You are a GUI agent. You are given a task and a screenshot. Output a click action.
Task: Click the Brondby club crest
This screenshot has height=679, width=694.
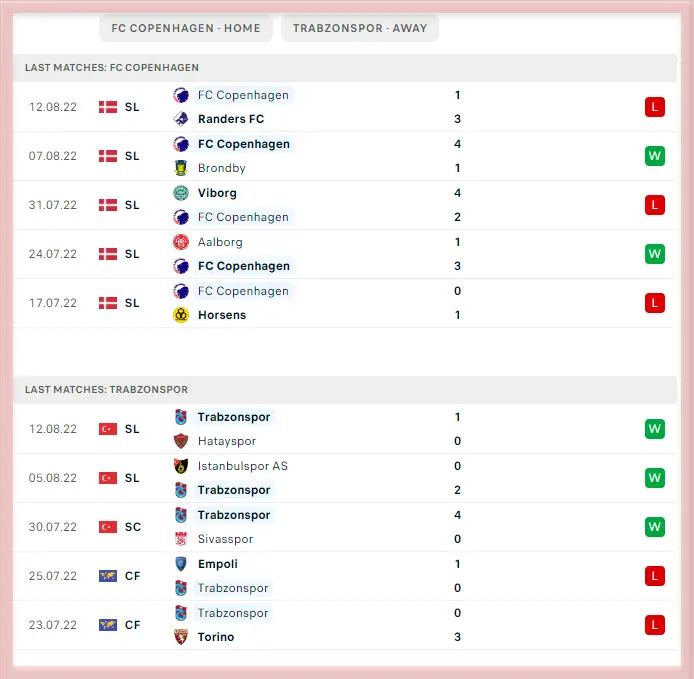[181, 168]
